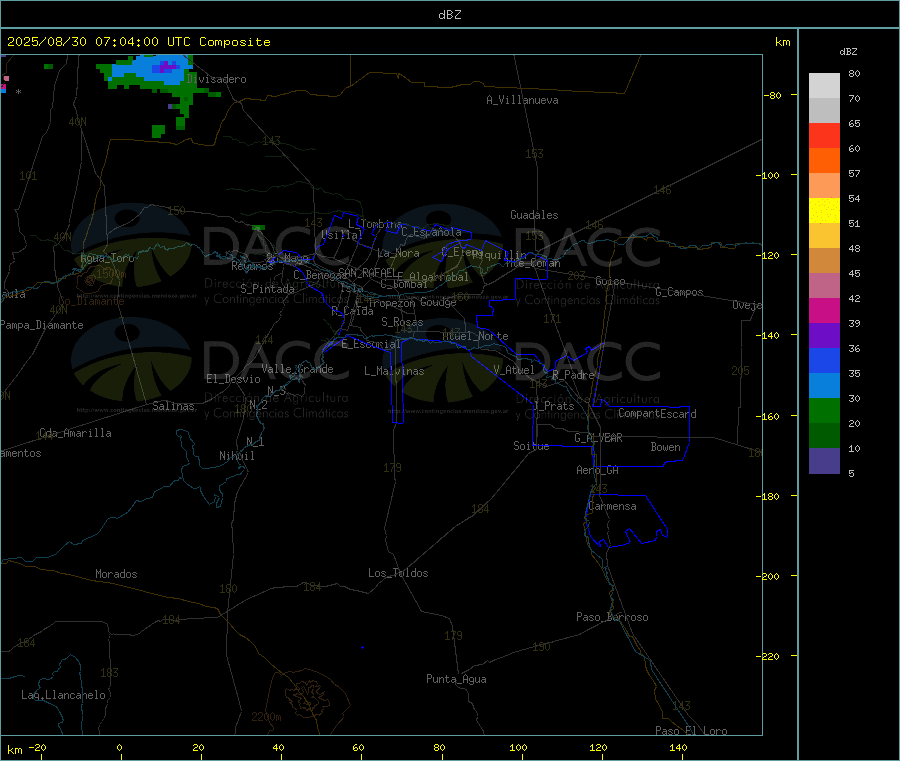Select the blue 35 dBZ legend swatch

coord(824,360)
